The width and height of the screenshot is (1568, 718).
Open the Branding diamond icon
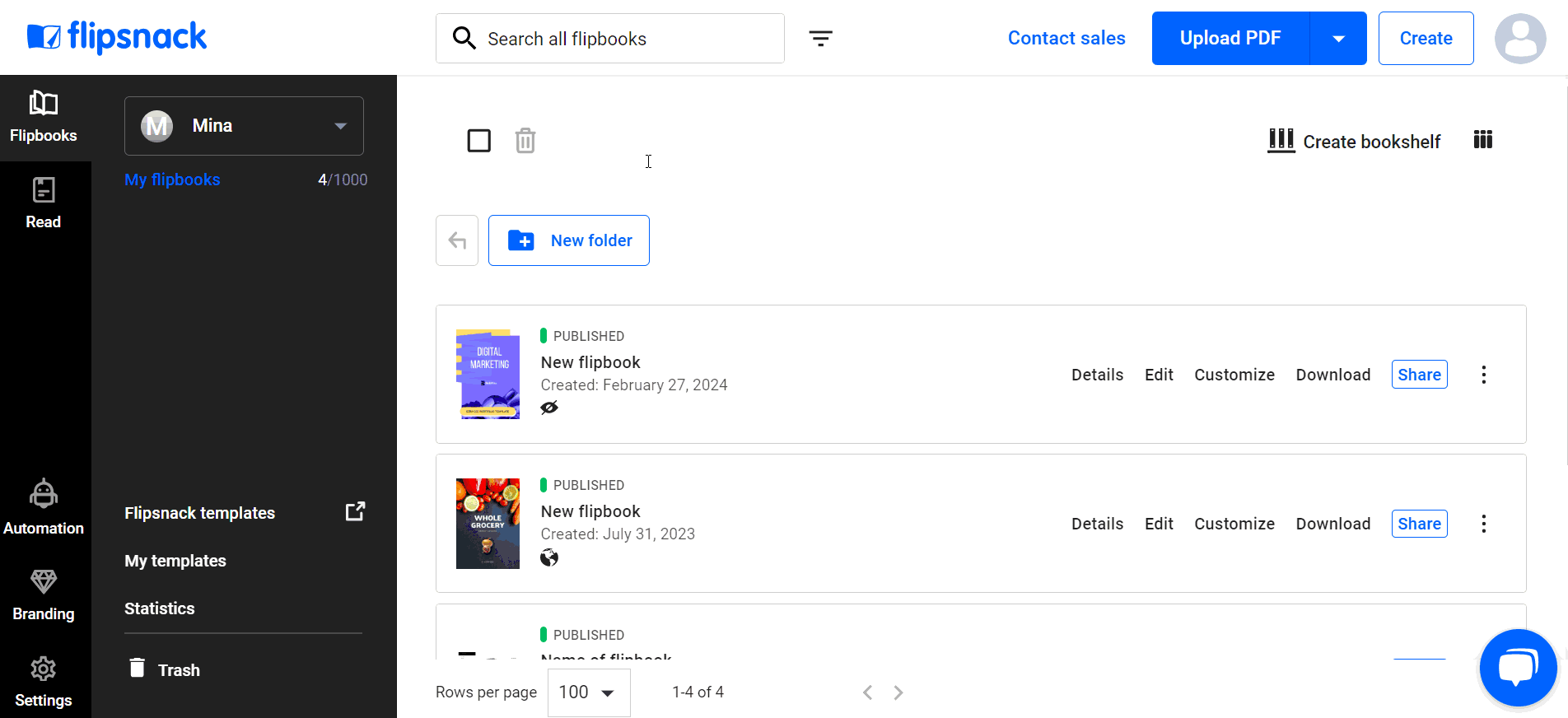(44, 581)
